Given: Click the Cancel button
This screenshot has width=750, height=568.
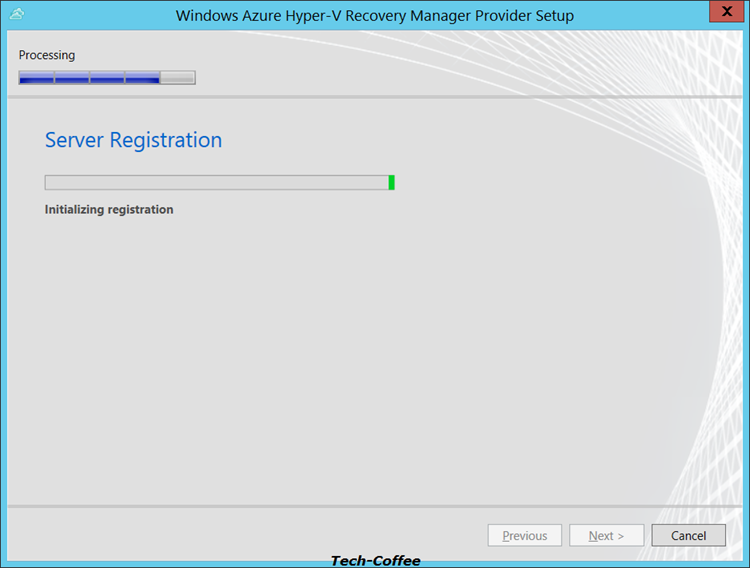Looking at the screenshot, I should click(688, 535).
